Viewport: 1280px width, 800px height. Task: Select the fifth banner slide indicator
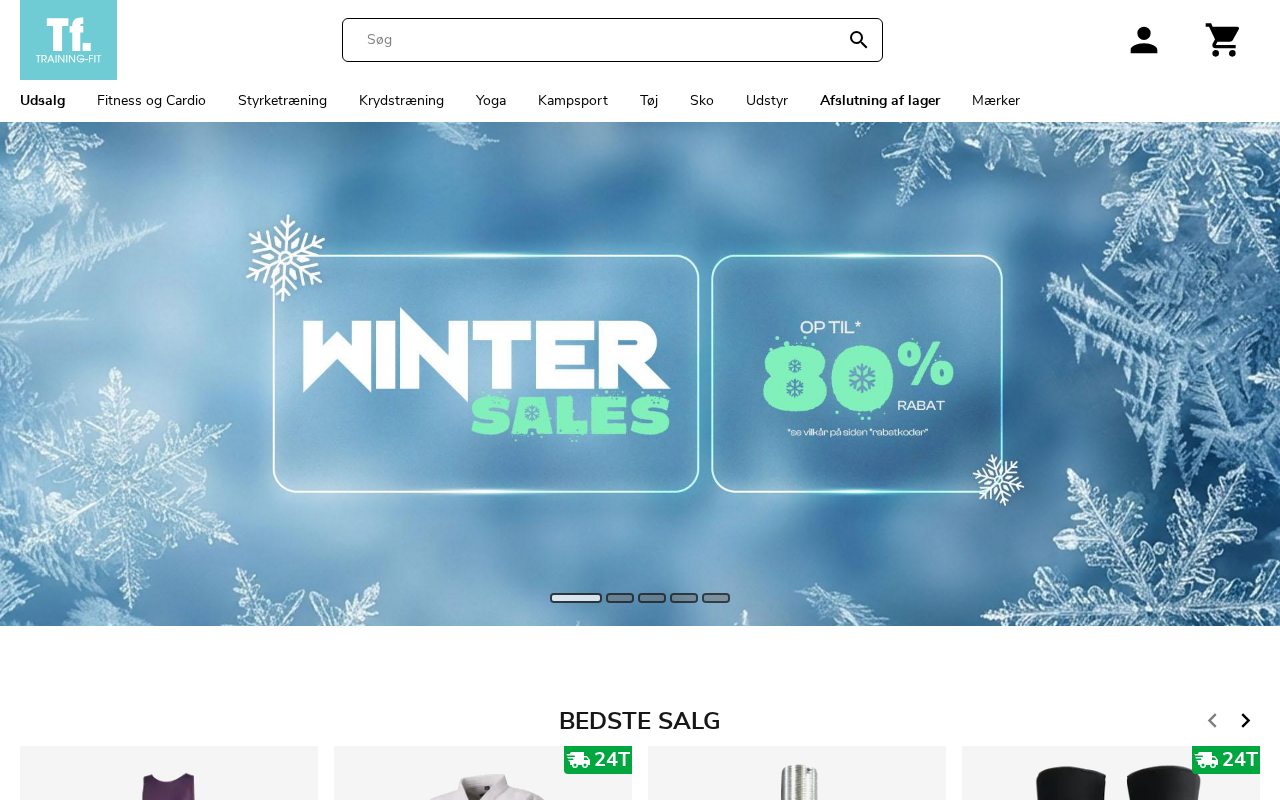coord(716,598)
